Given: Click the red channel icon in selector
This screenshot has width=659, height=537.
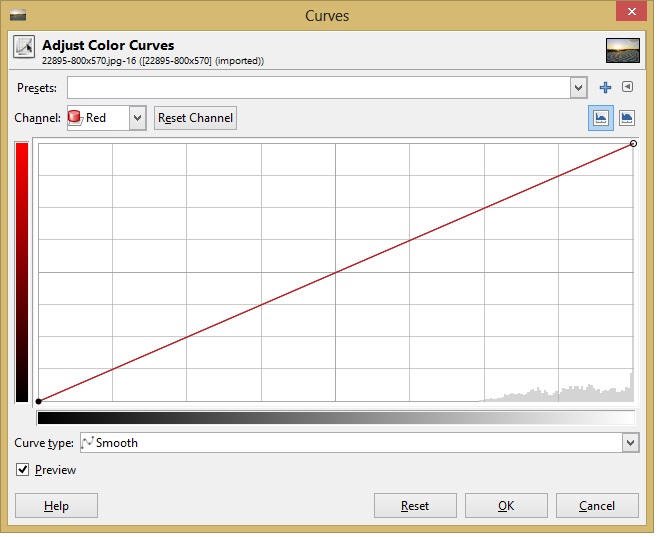Looking at the screenshot, I should click(x=75, y=118).
